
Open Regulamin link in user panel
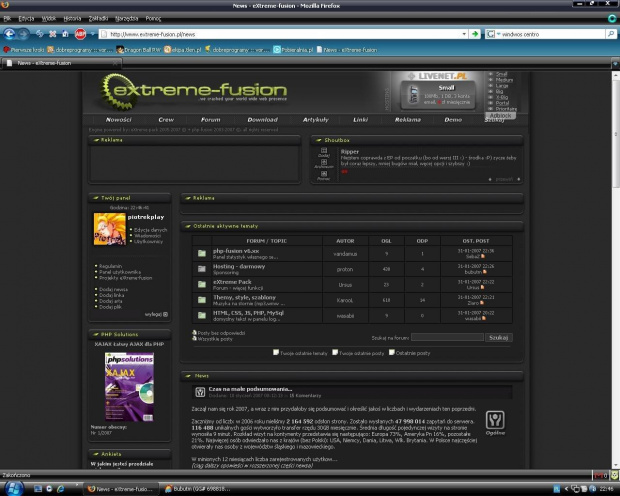coord(110,266)
